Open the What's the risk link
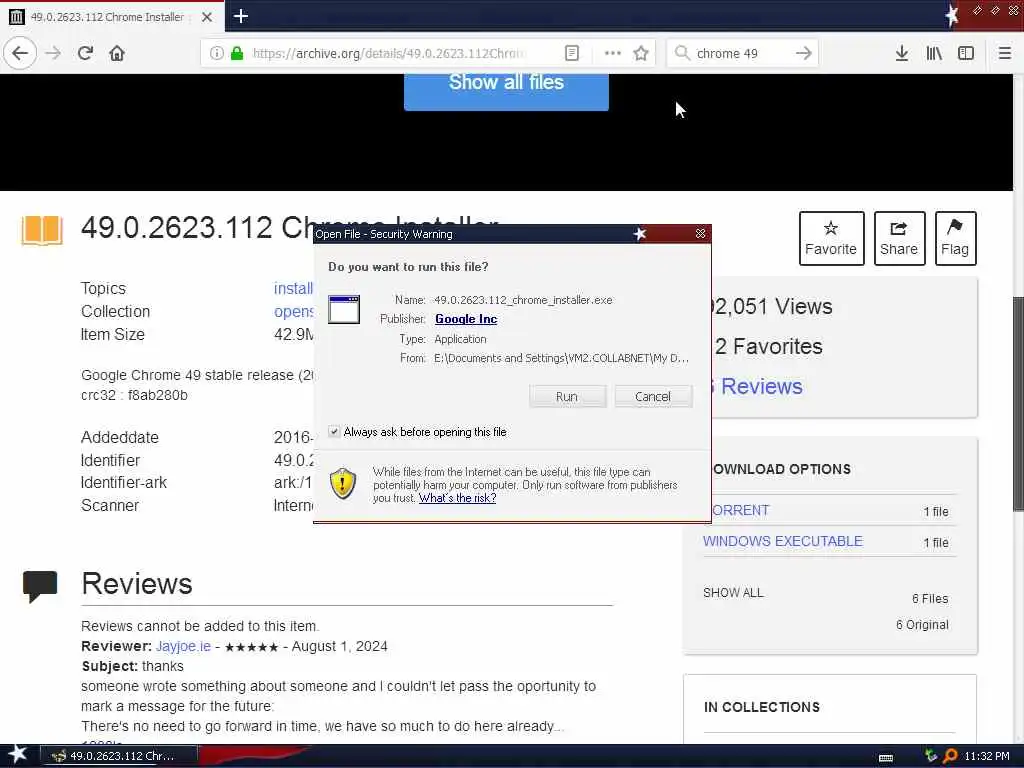 tap(457, 498)
